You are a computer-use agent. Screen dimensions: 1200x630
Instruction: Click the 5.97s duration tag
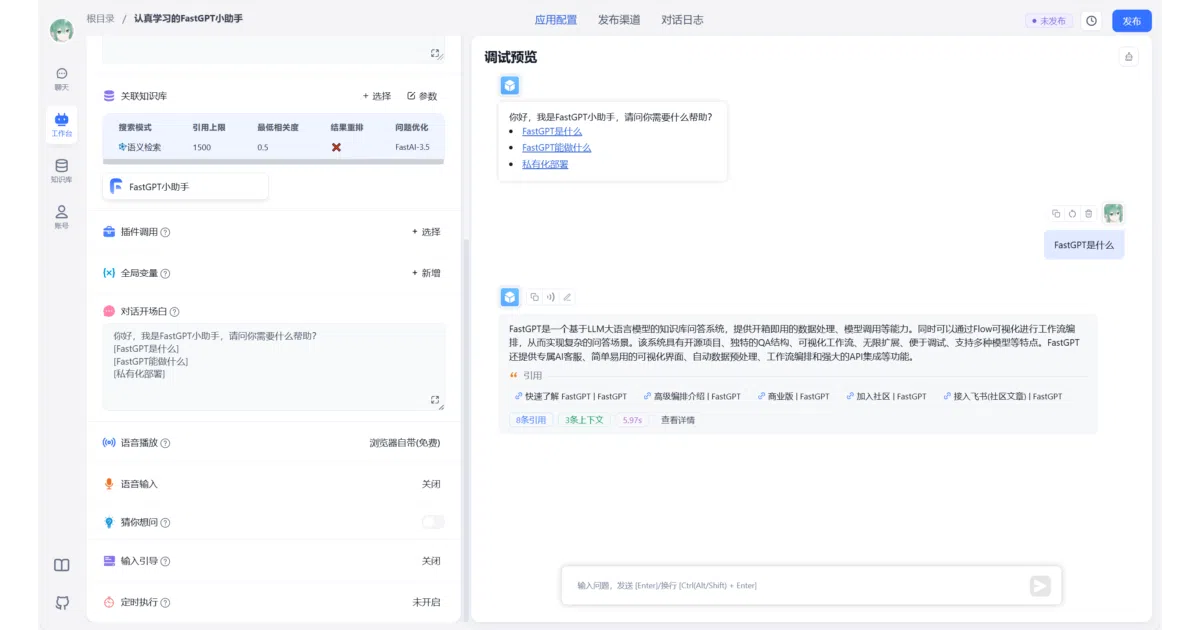click(632, 420)
